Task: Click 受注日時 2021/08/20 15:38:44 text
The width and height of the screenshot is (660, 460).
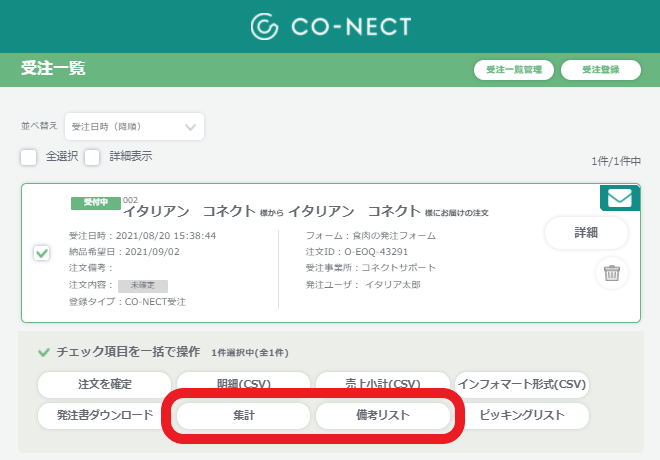Action: coord(142,236)
